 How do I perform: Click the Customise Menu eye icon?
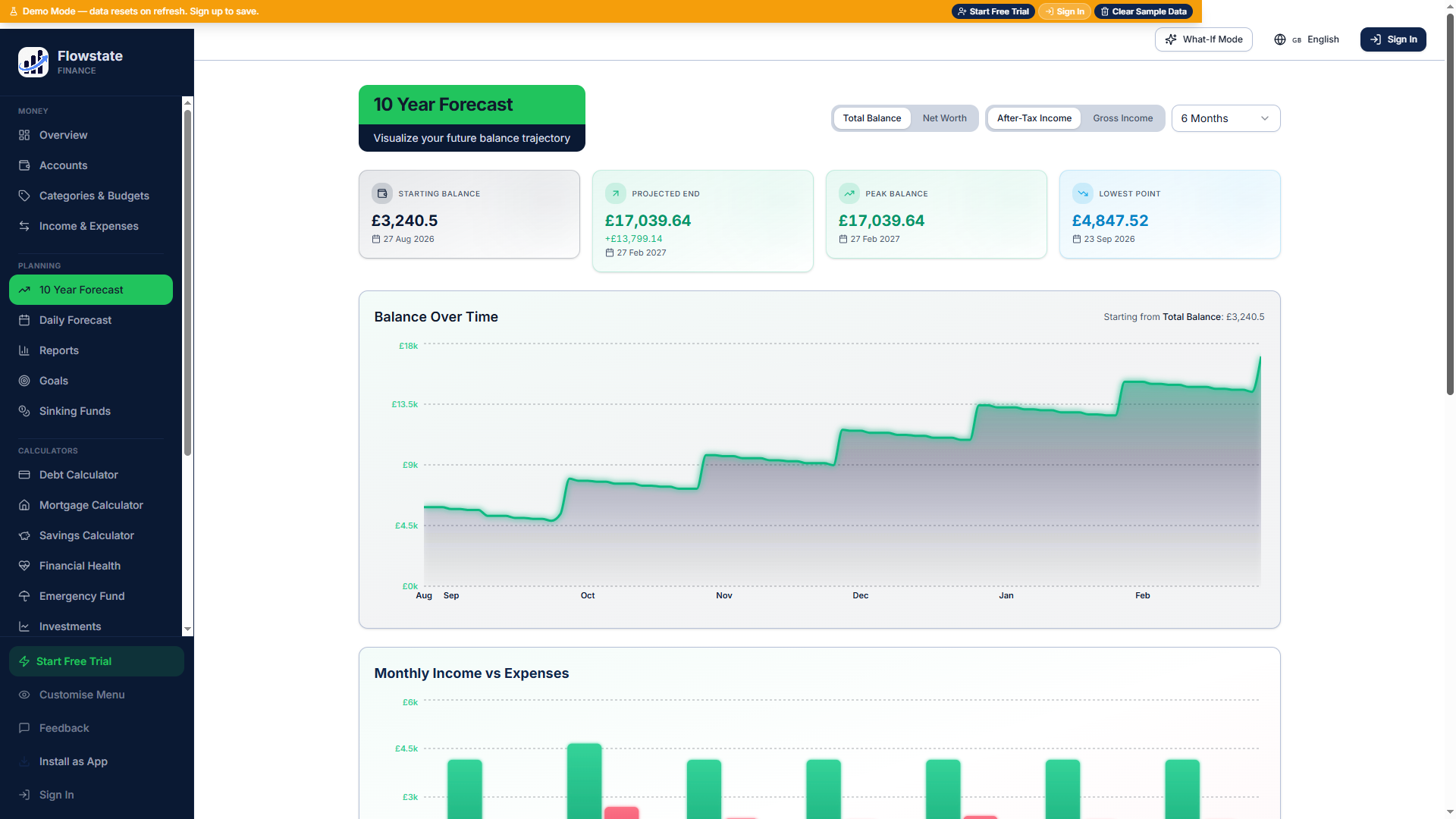click(x=24, y=695)
